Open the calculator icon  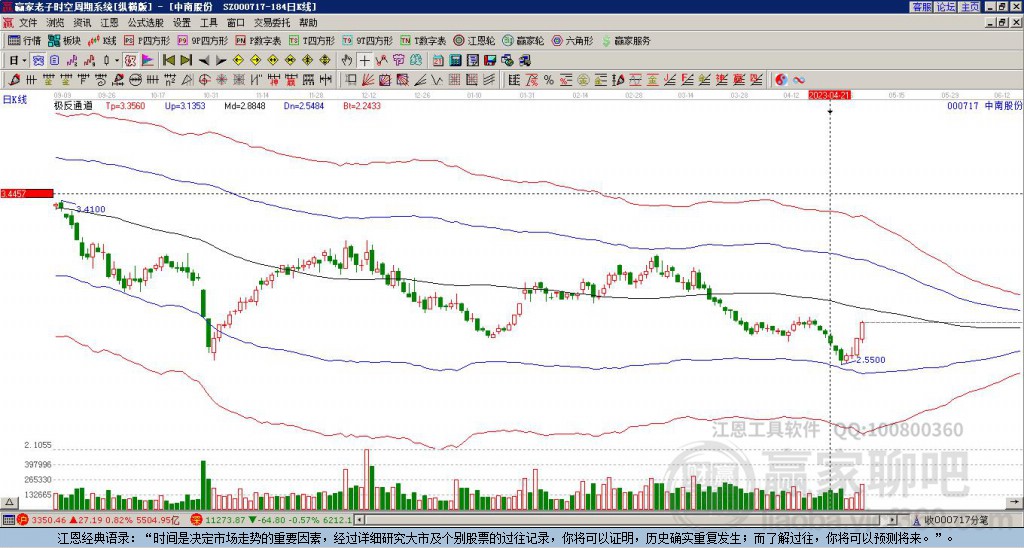(455, 61)
